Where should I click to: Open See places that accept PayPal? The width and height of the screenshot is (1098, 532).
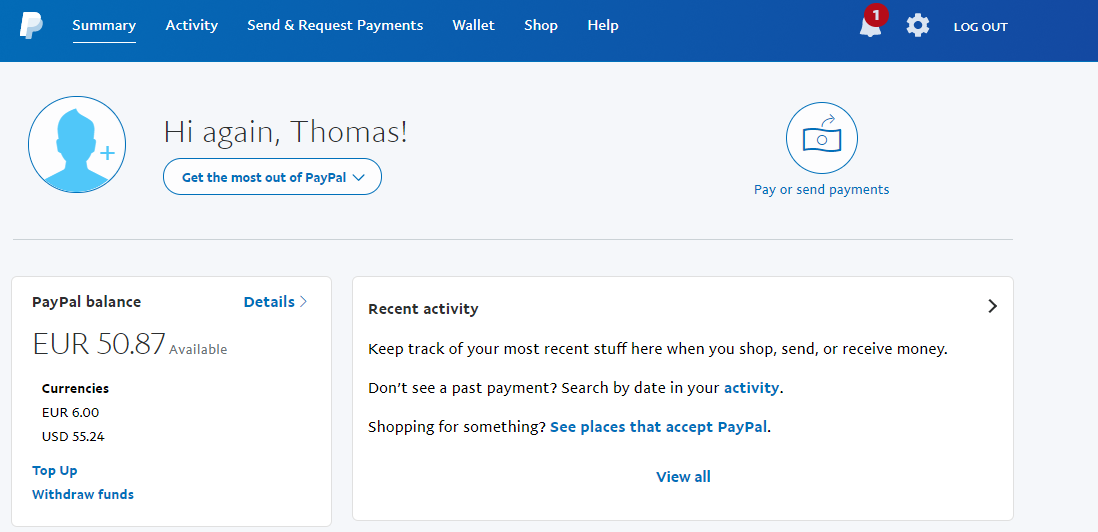pos(659,427)
